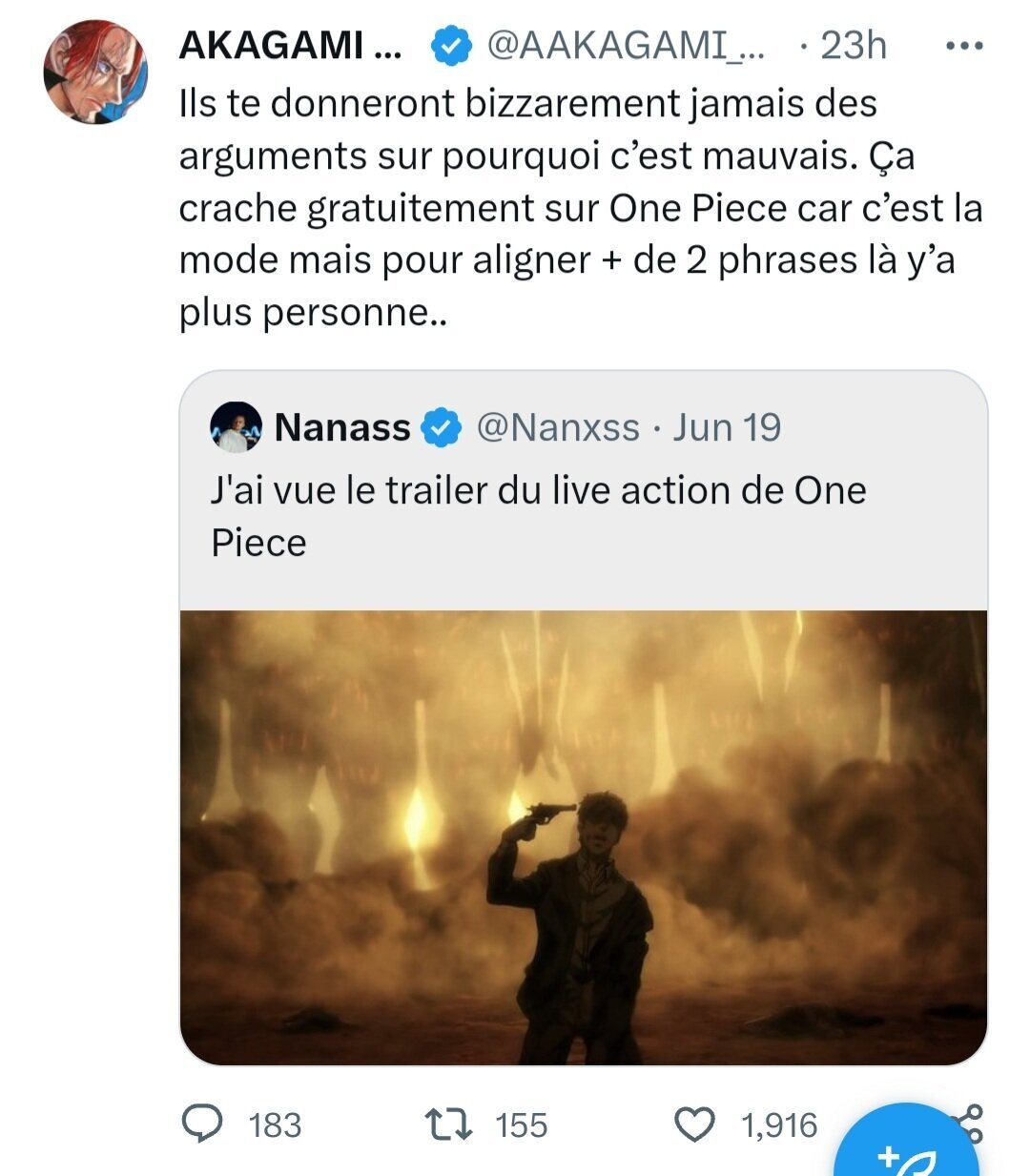The image size is (1030, 1176).
Task: Like the tweet with the heart icon
Action: click(x=694, y=1124)
